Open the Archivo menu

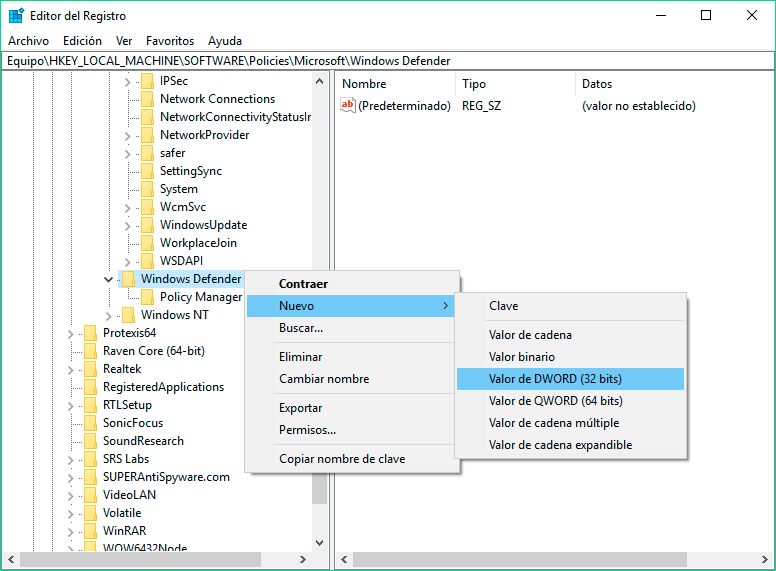pyautogui.click(x=29, y=41)
